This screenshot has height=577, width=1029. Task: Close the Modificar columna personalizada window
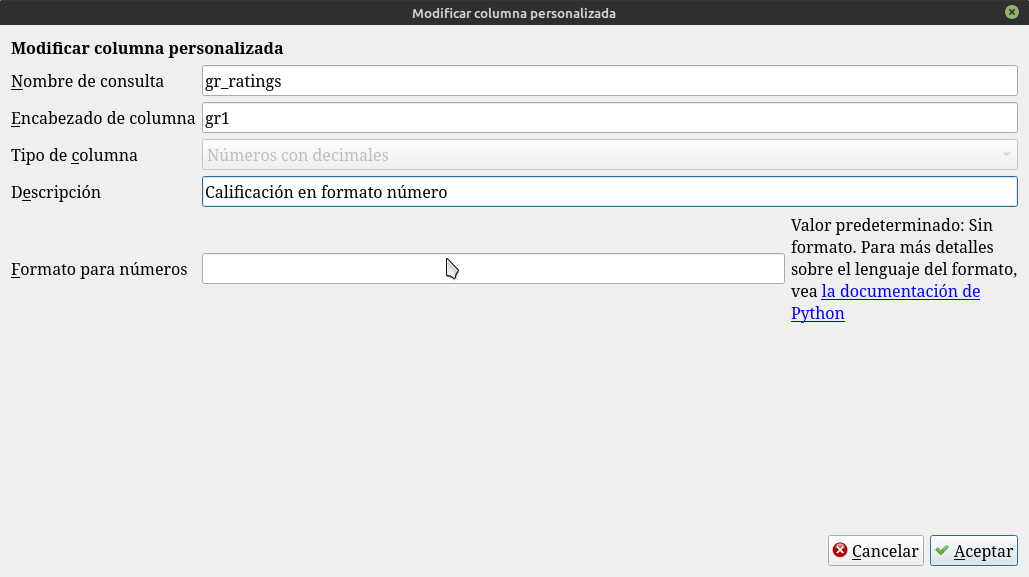point(1012,13)
